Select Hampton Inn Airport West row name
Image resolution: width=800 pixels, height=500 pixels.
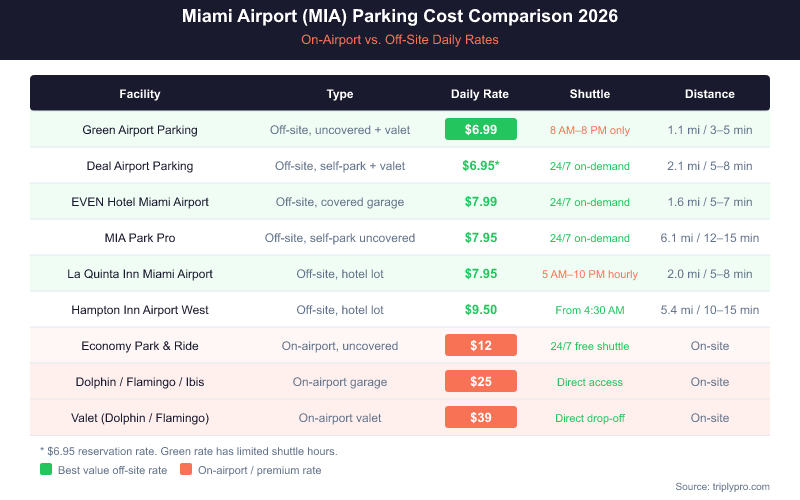(140, 310)
